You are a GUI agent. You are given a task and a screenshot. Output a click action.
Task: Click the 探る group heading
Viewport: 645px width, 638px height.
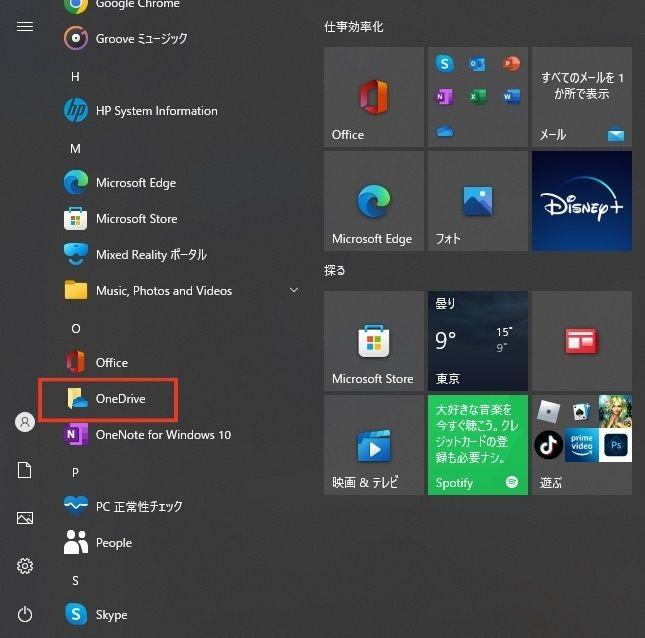[334, 270]
